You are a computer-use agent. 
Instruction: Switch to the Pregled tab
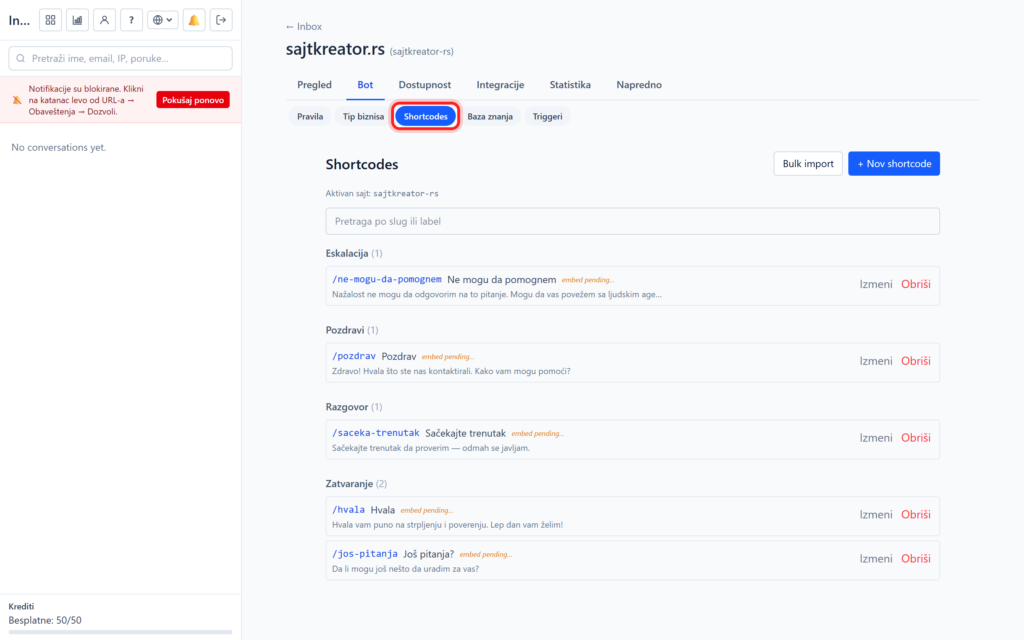tap(314, 85)
